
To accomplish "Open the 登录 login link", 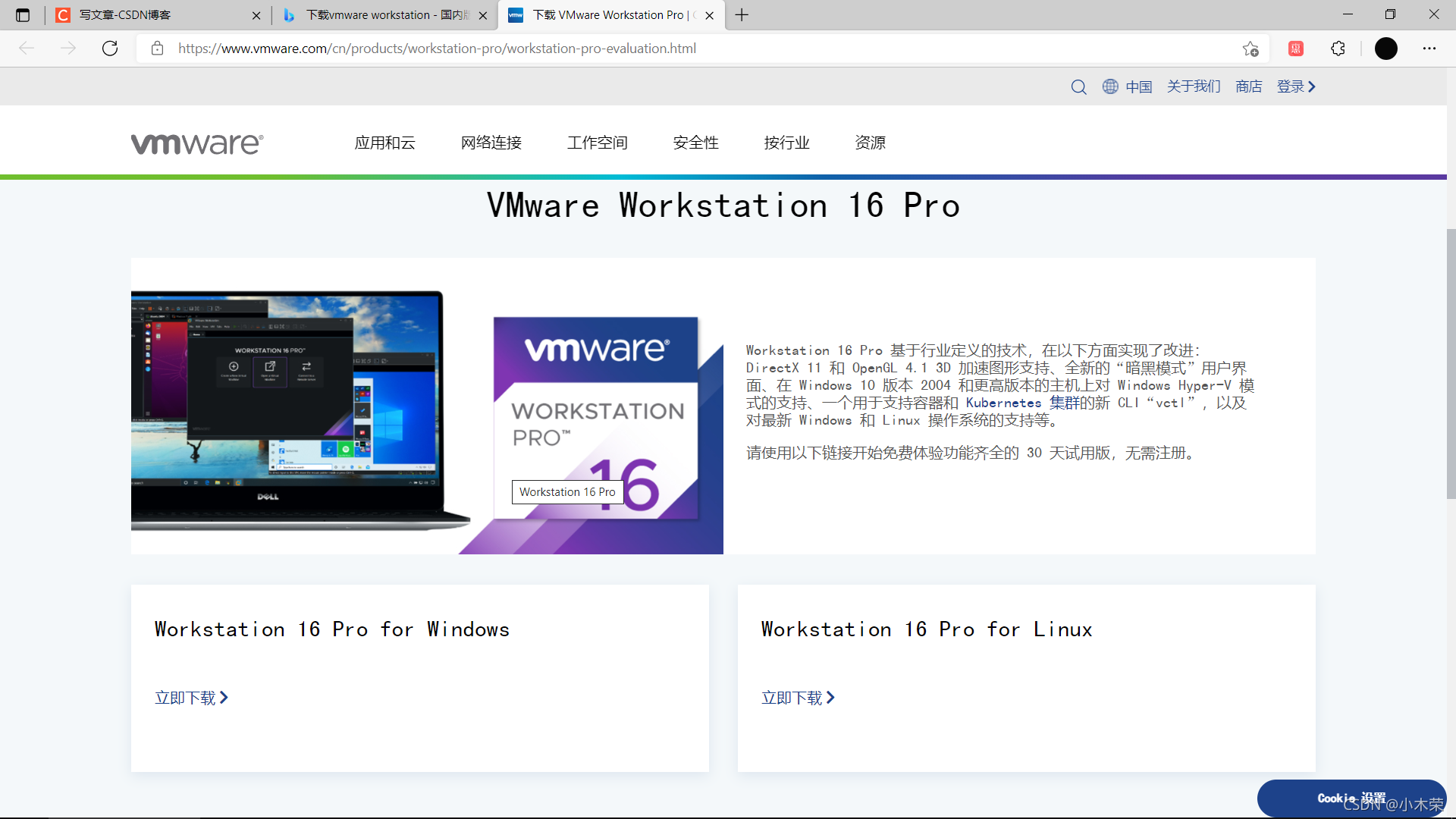I will pyautogui.click(x=1296, y=86).
